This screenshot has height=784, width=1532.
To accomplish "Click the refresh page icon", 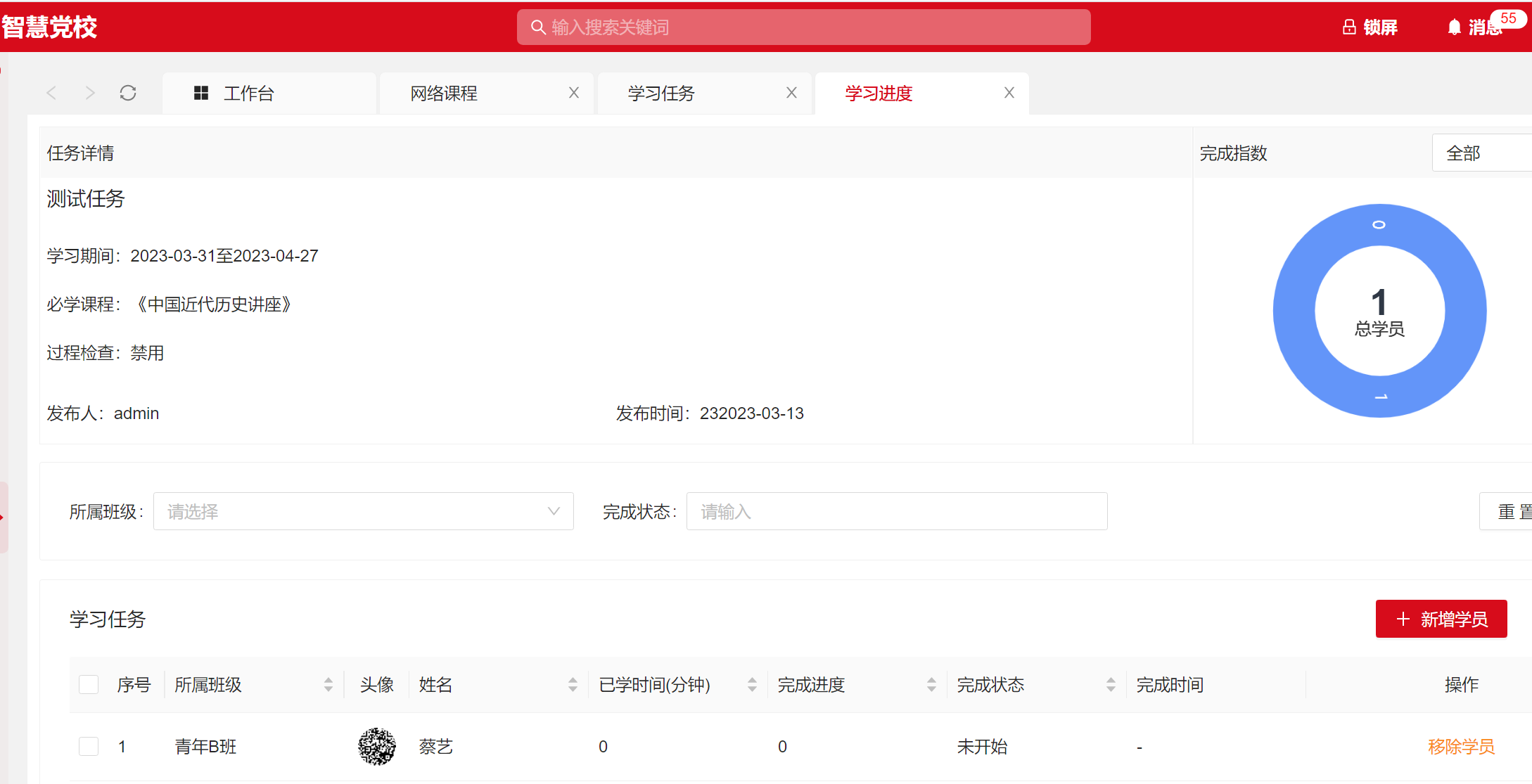I will click(x=128, y=93).
